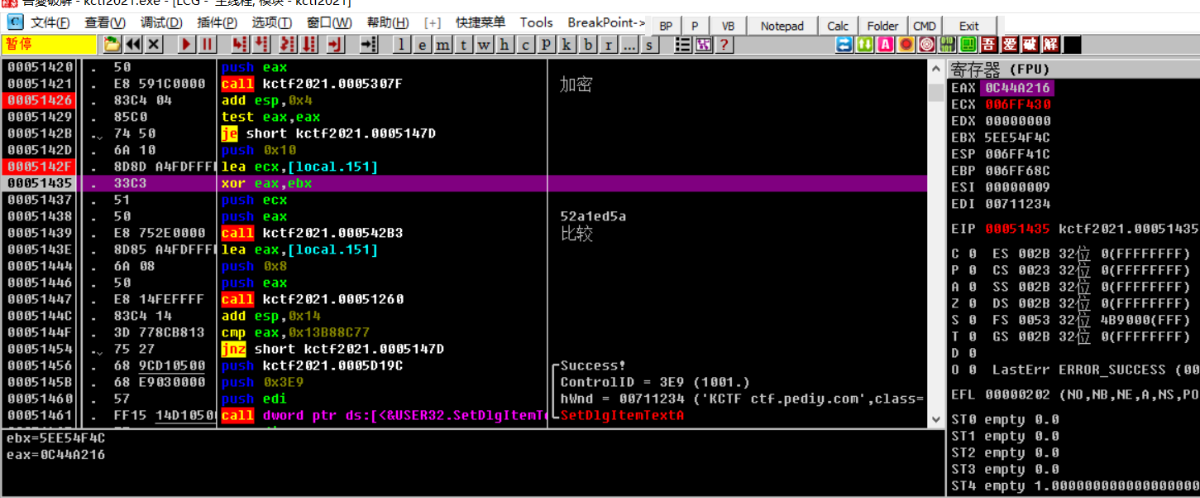
Task: Open Handles window with 'h' button
Action: [504, 44]
